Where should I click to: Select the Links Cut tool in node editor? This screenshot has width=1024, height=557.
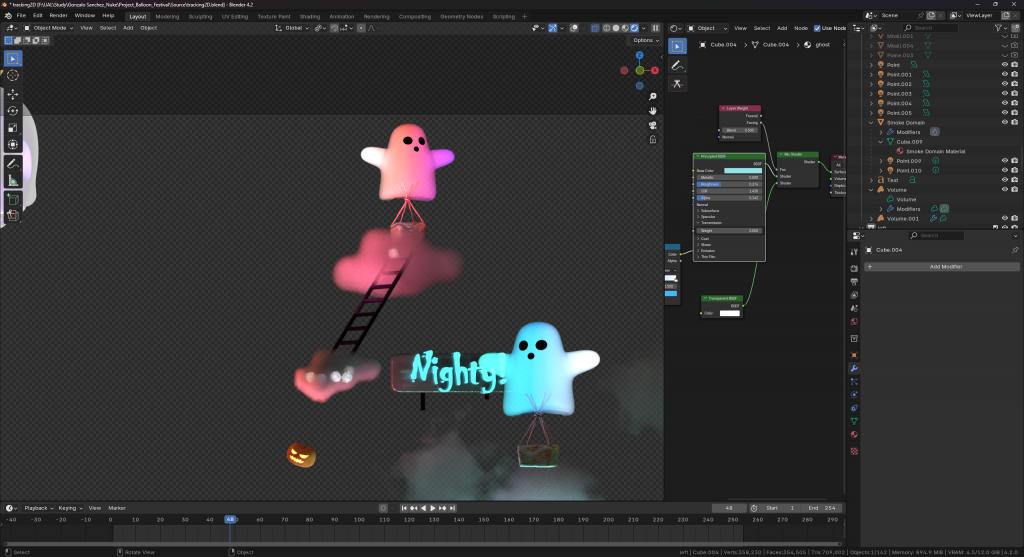tap(677, 84)
